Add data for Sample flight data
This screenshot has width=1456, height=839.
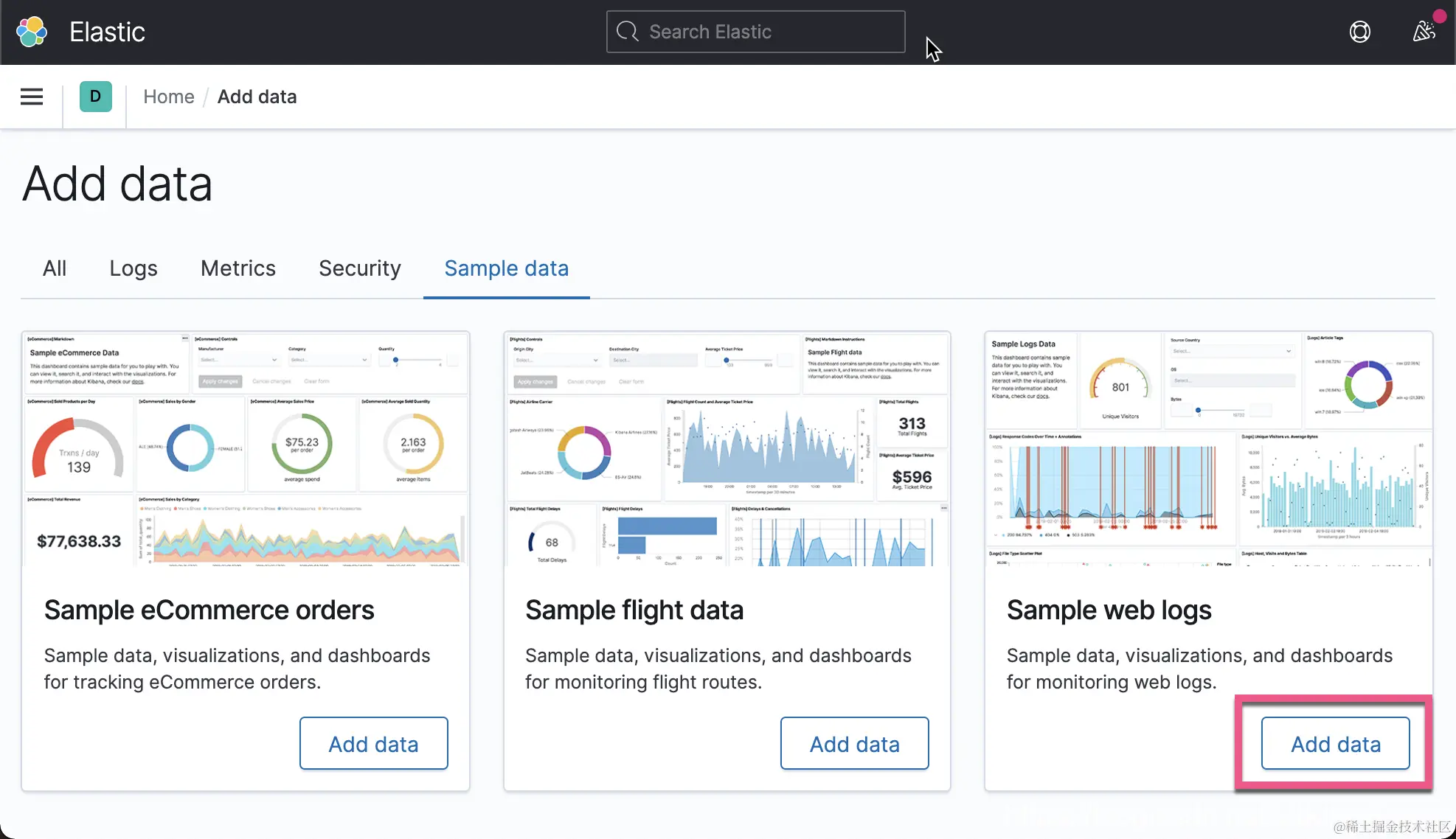[854, 744]
